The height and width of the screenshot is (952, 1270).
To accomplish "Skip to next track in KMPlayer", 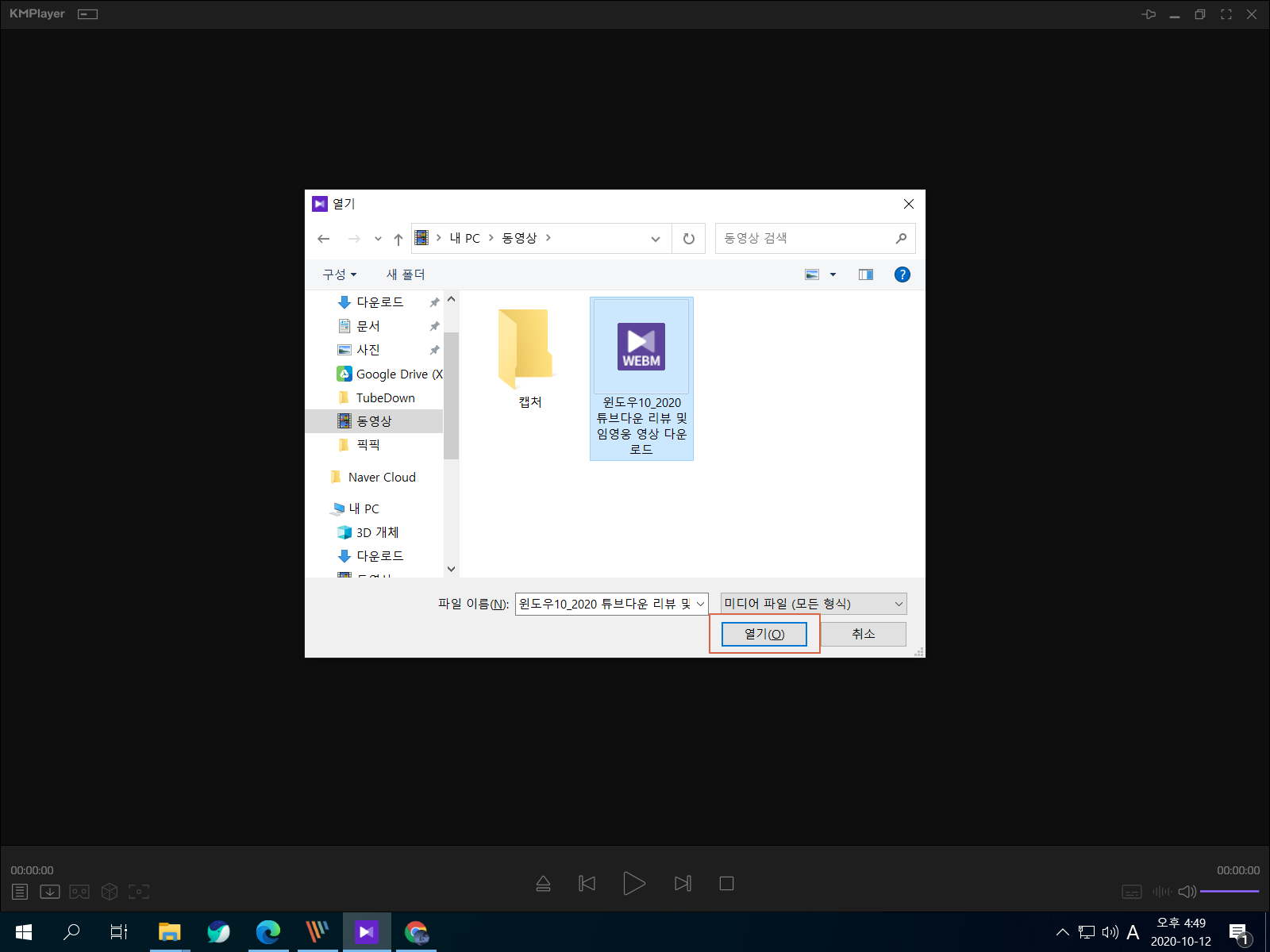I will pos(683,883).
